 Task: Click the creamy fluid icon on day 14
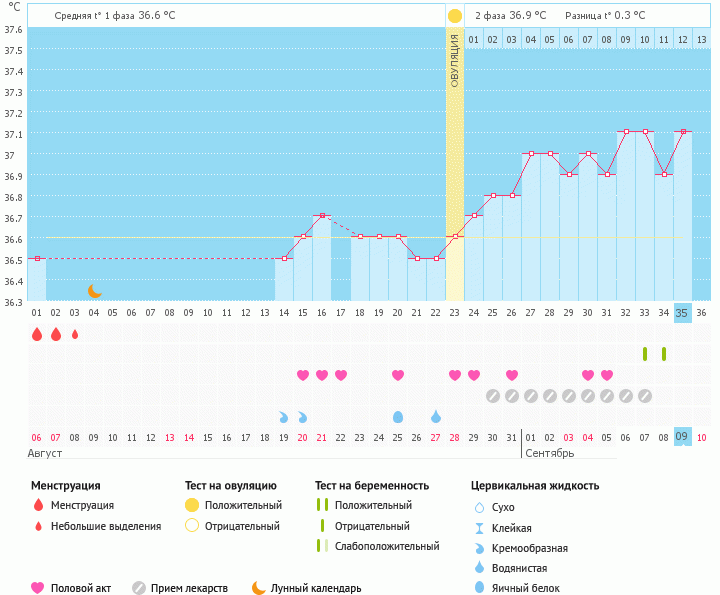(x=284, y=416)
